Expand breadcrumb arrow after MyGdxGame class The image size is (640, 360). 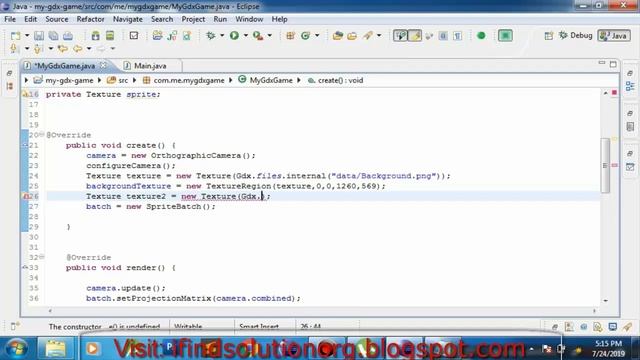[299, 80]
